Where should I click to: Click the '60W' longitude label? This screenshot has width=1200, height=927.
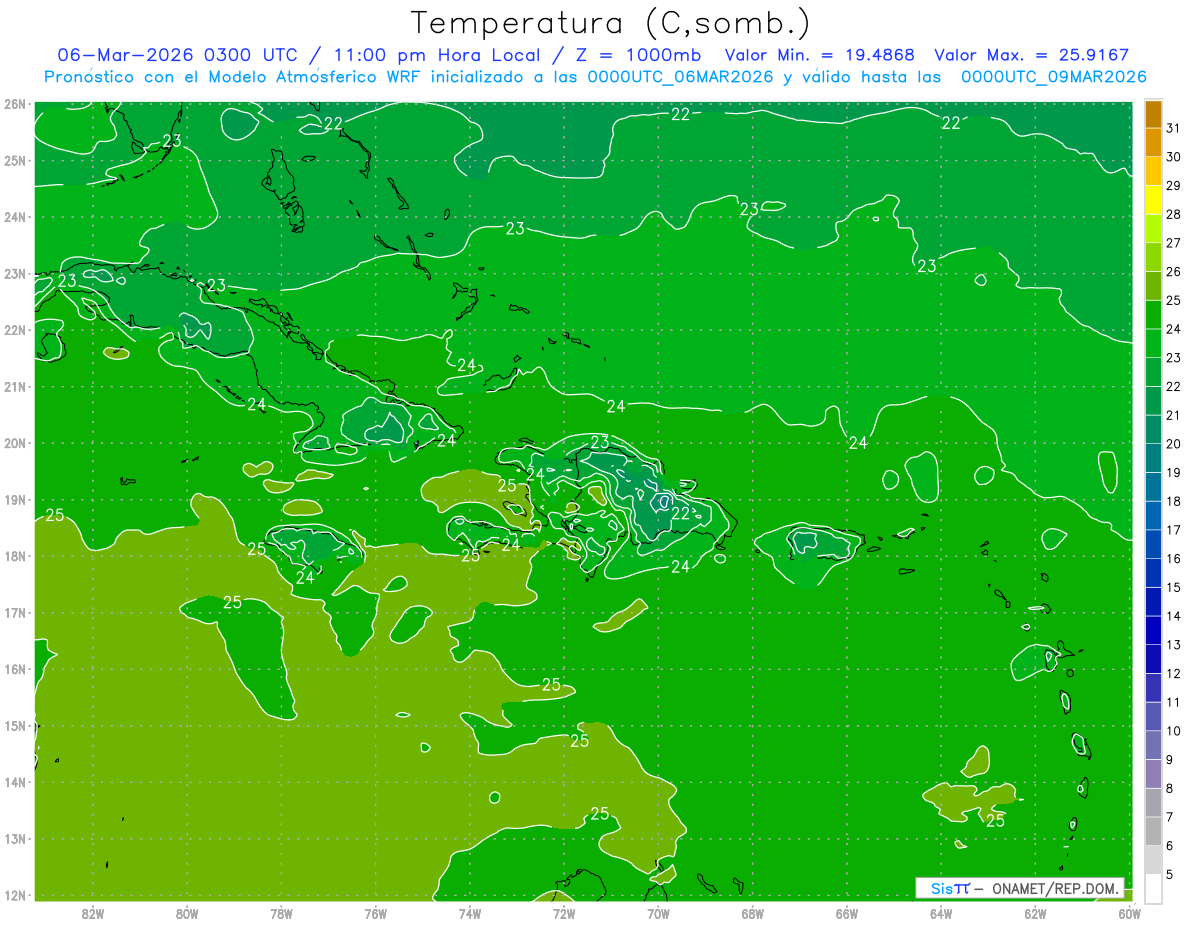click(x=1130, y=913)
